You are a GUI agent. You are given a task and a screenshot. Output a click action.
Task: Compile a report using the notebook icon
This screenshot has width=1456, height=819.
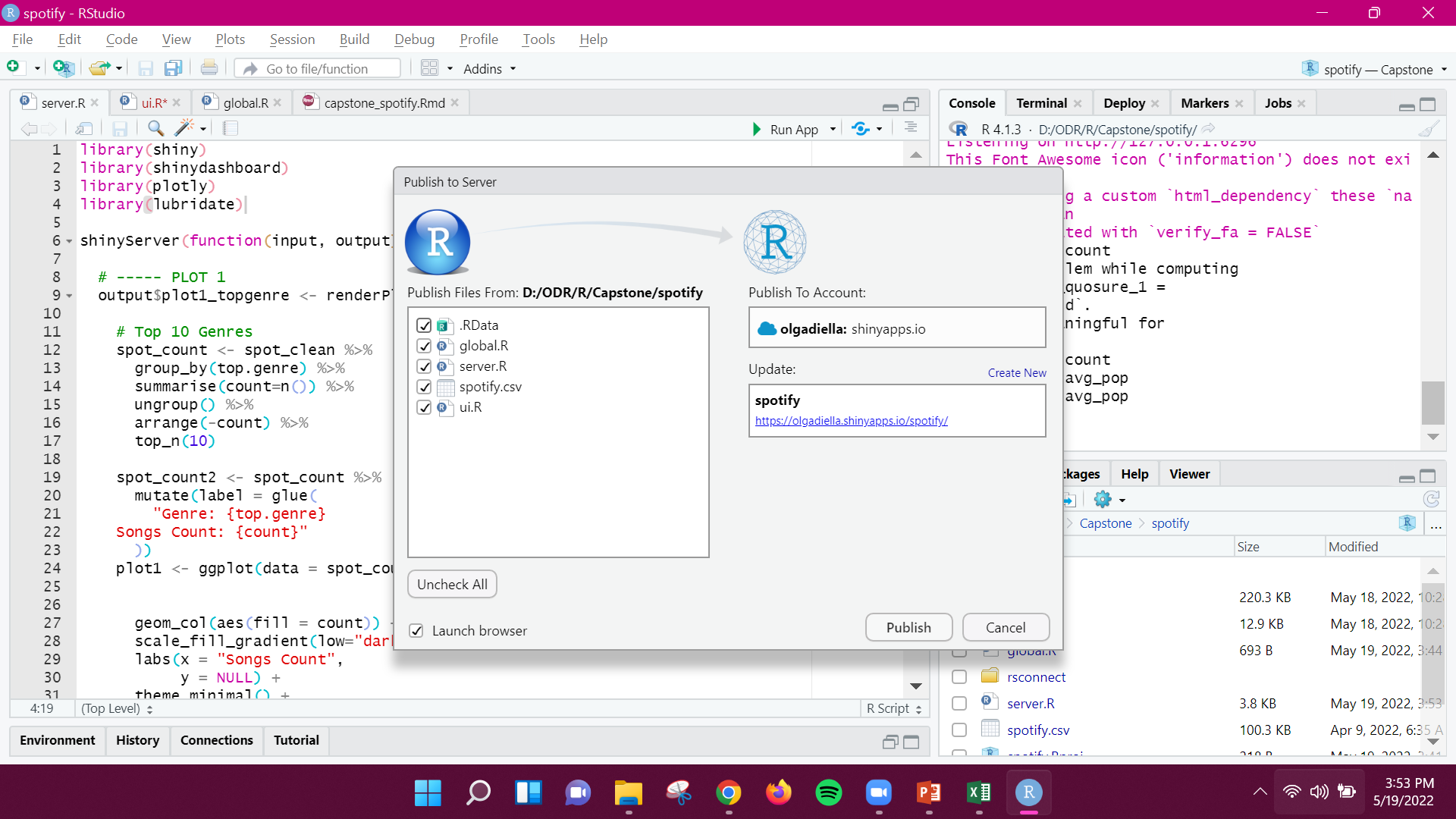point(230,128)
